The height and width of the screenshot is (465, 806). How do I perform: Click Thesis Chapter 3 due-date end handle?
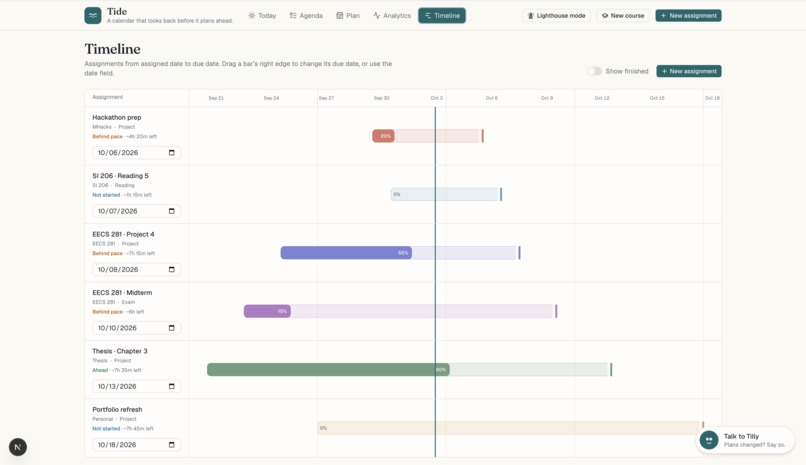point(611,369)
